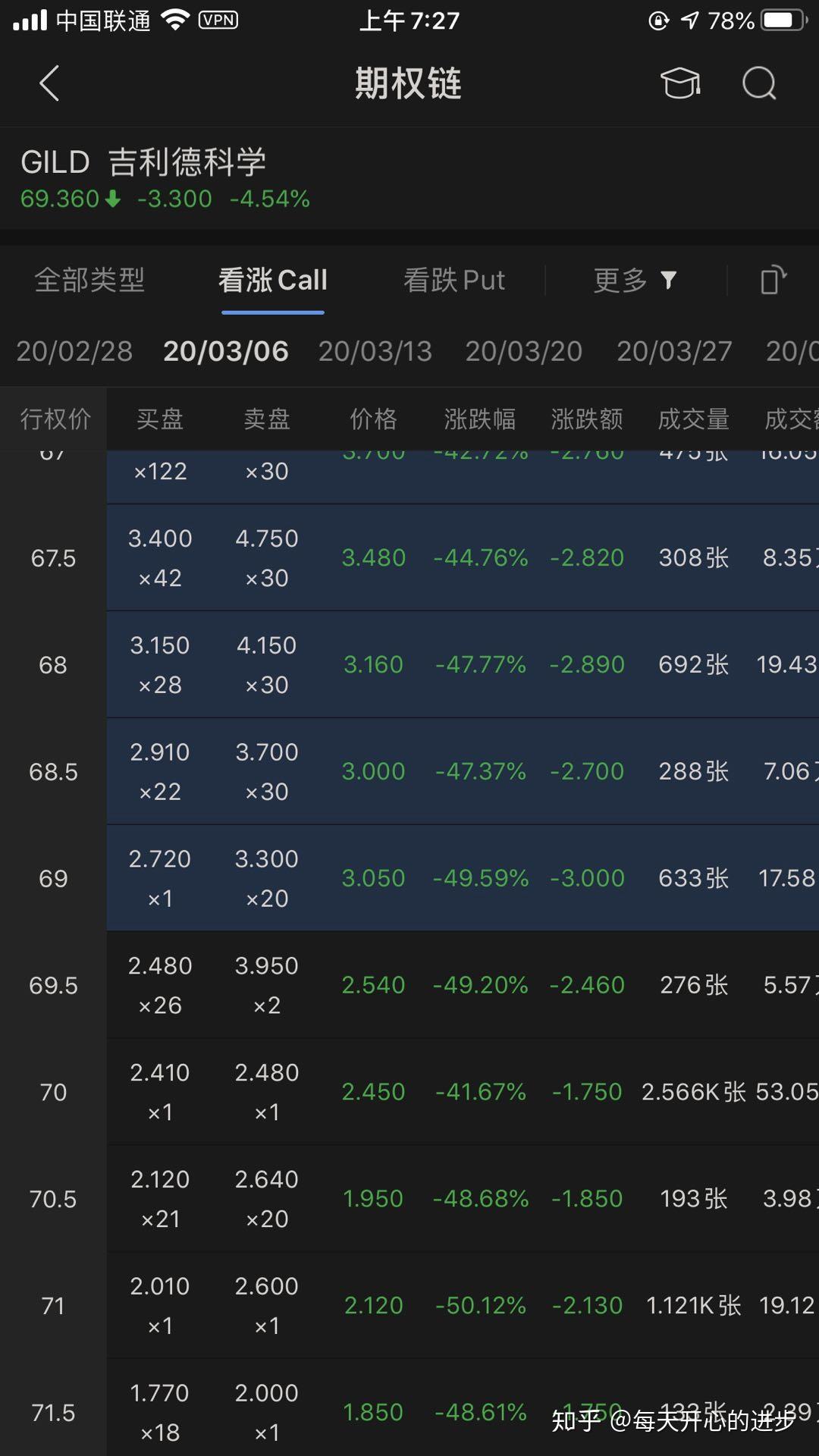The height and width of the screenshot is (1456, 819).
Task: Choose expiry date 20/03/13
Action: (375, 351)
